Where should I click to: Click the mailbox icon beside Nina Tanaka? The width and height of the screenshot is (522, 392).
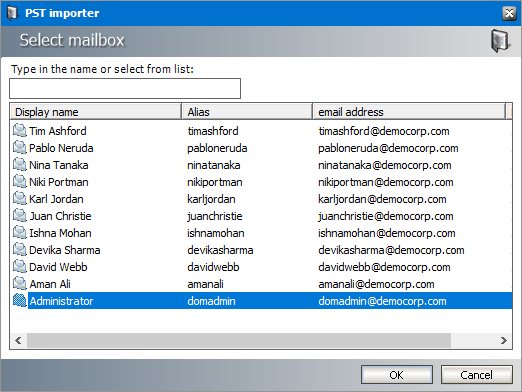[x=20, y=164]
